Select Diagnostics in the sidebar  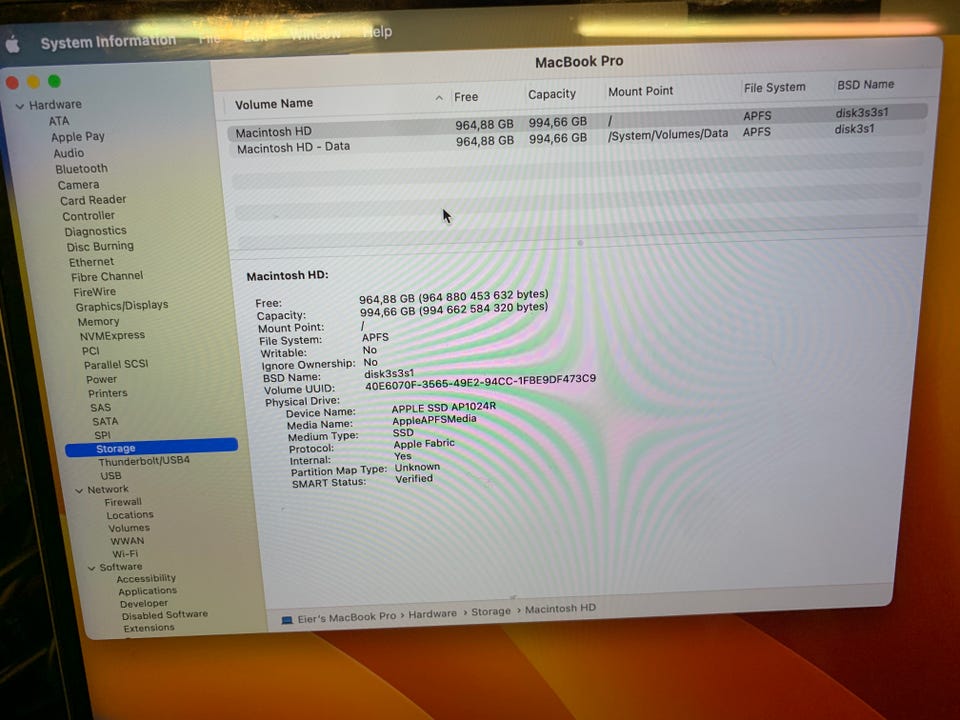96,231
